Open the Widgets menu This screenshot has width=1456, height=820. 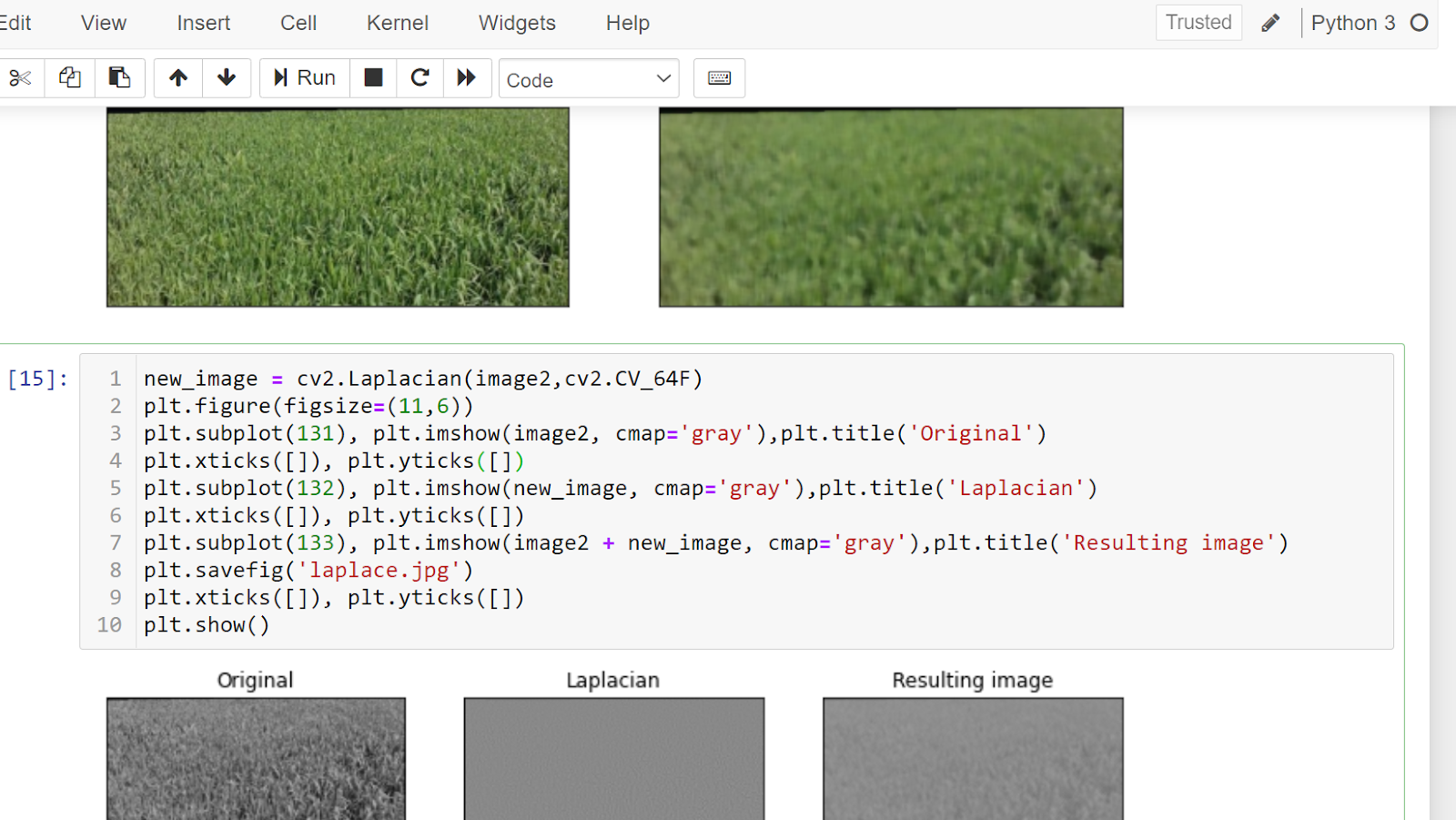tap(517, 23)
